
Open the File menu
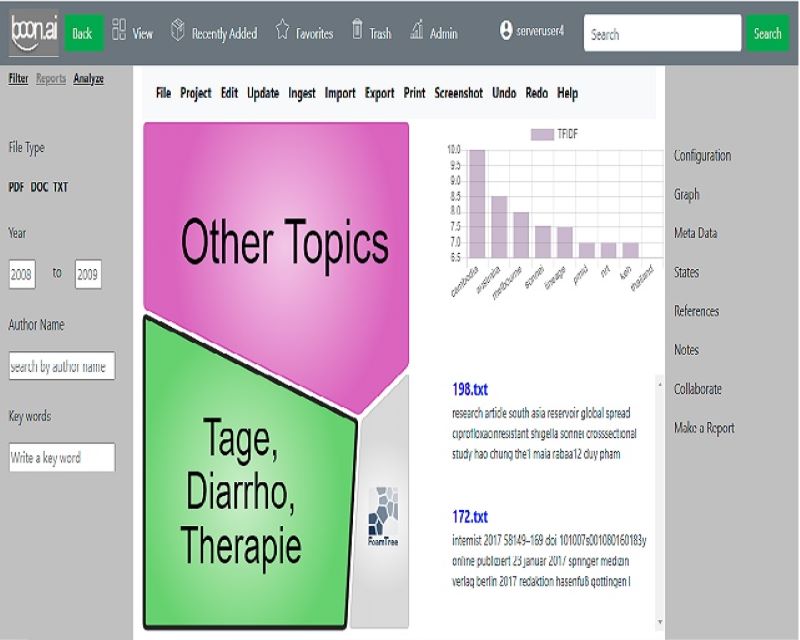point(163,93)
